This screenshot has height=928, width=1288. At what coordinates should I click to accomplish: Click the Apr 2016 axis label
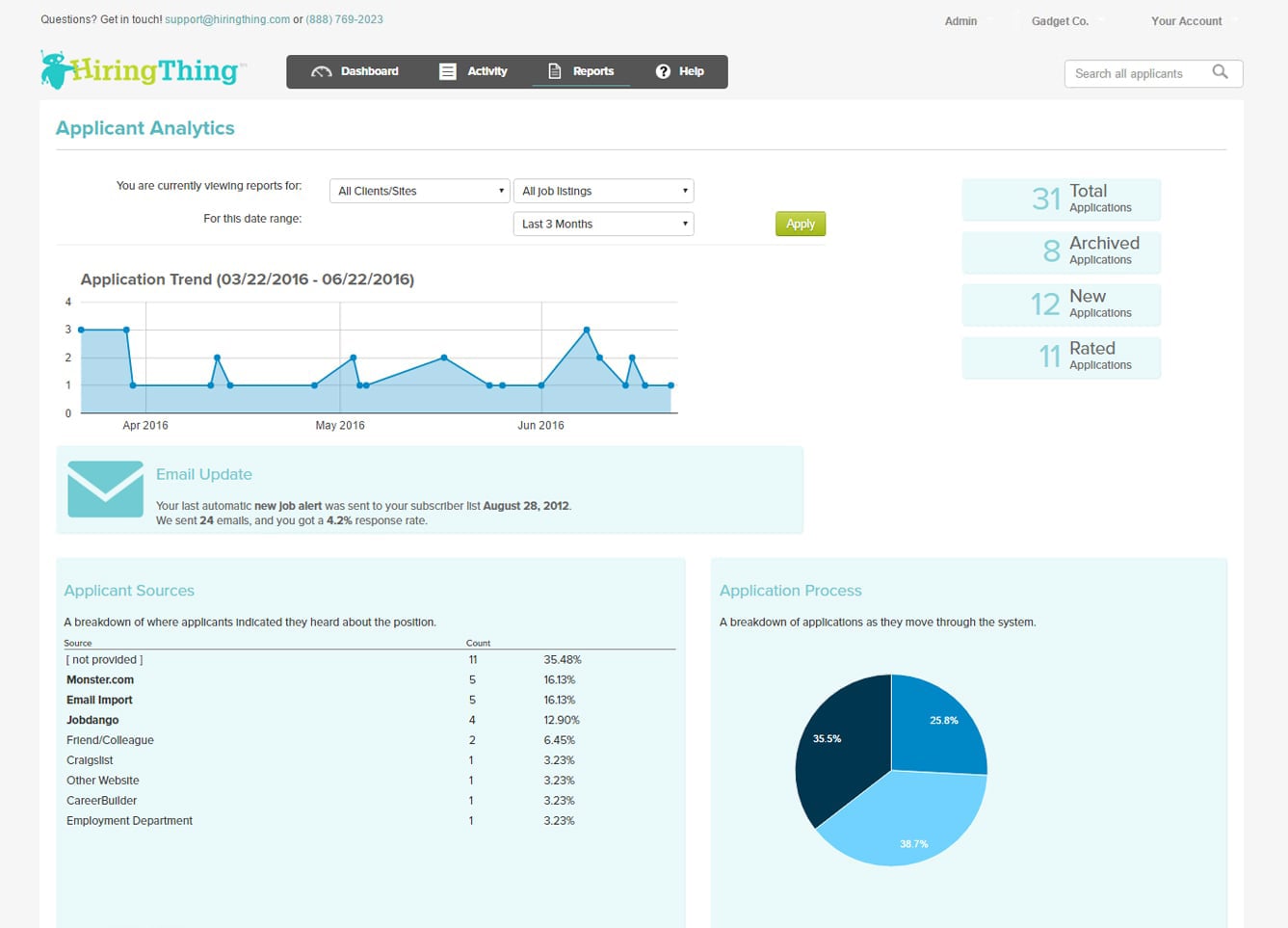click(145, 425)
